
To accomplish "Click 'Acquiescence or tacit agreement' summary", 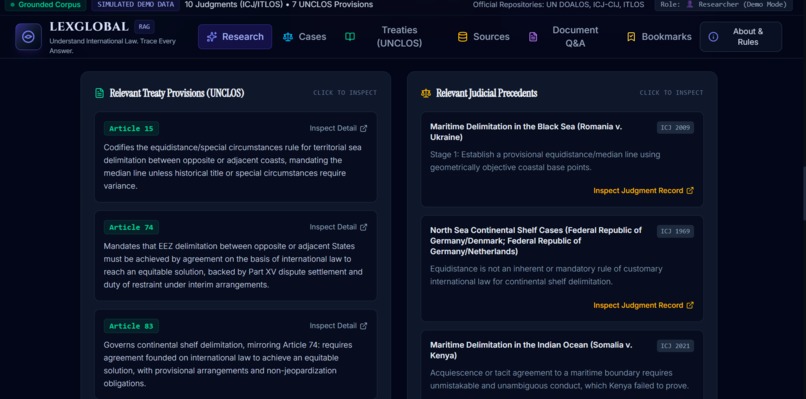I will [x=559, y=379].
